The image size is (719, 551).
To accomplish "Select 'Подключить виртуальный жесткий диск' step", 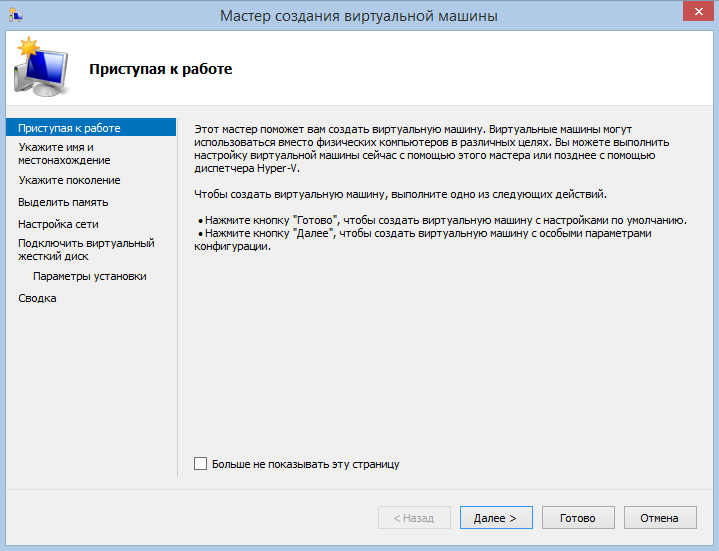I will coord(86,249).
